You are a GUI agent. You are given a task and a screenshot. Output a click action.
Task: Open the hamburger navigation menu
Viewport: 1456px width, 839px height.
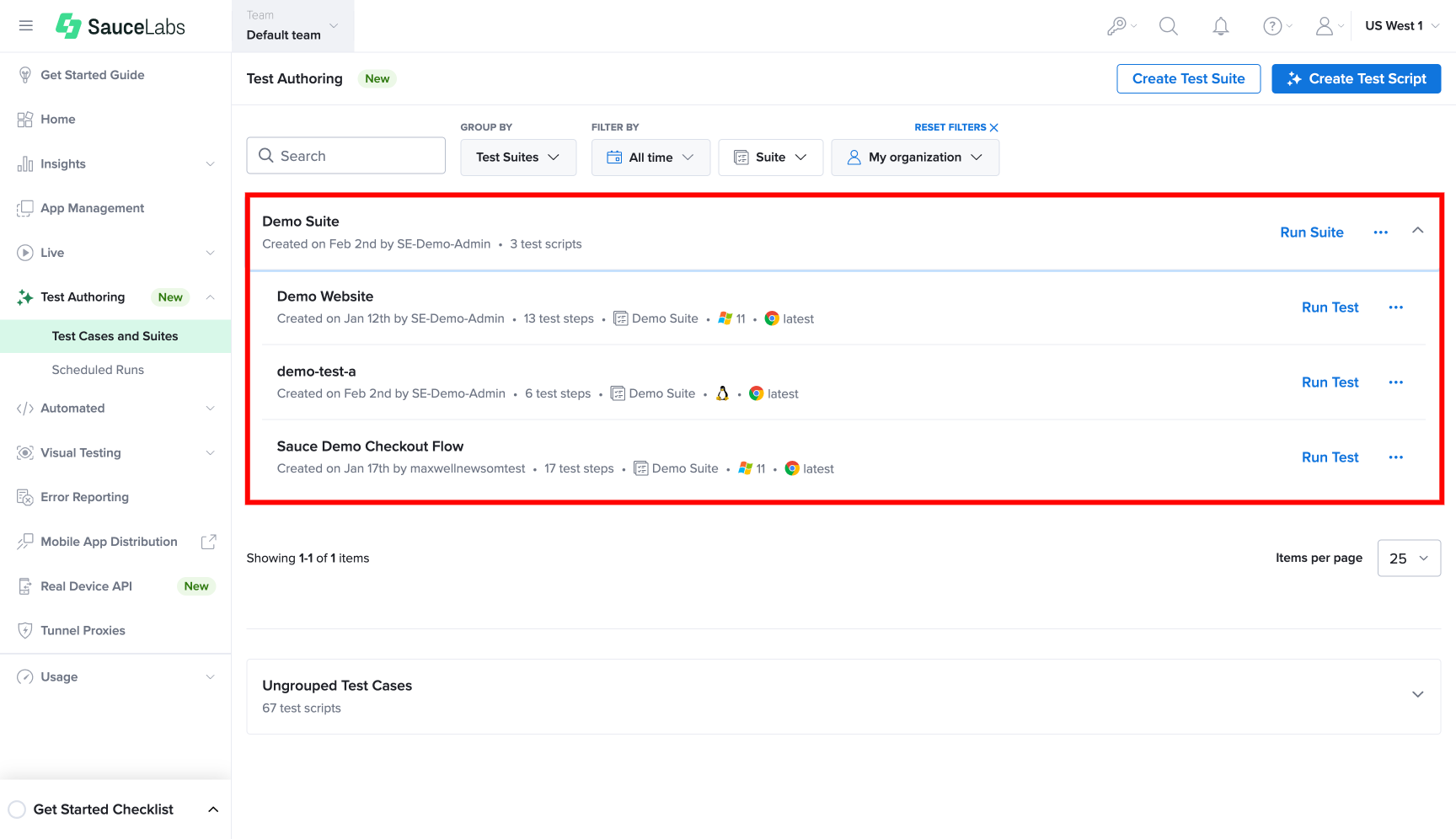26,25
